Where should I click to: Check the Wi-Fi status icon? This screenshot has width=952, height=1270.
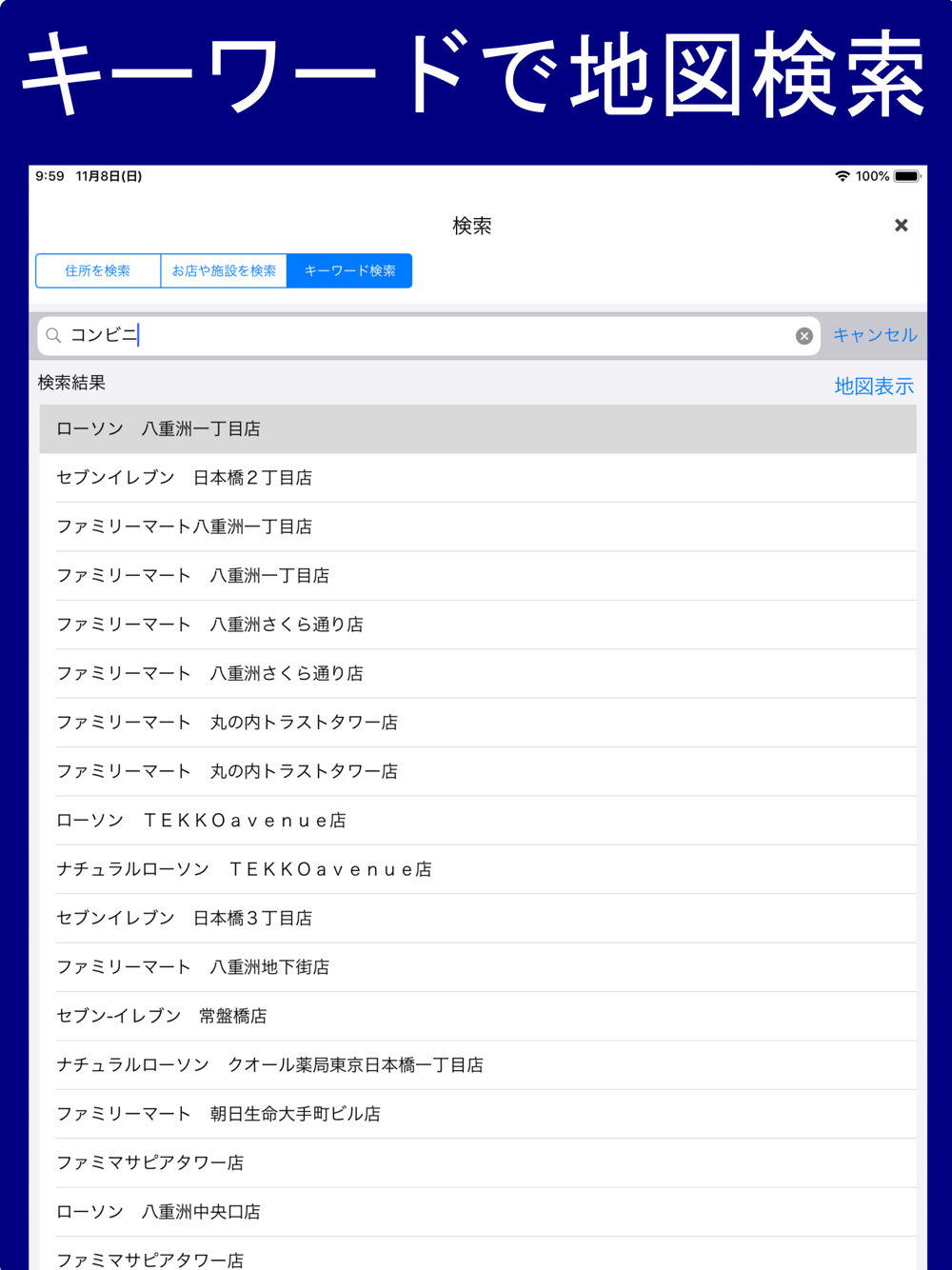click(843, 176)
